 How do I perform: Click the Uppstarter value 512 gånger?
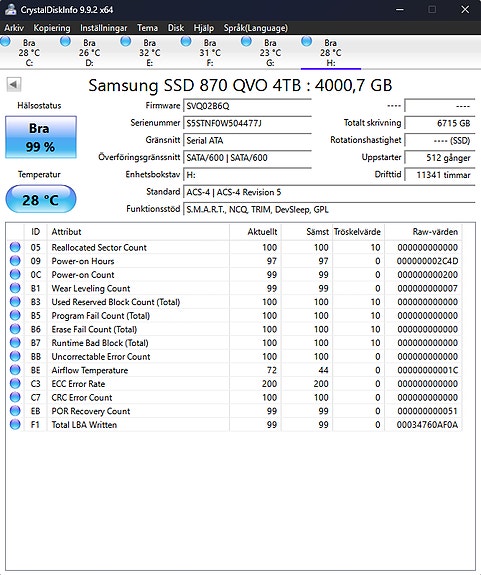(x=440, y=158)
